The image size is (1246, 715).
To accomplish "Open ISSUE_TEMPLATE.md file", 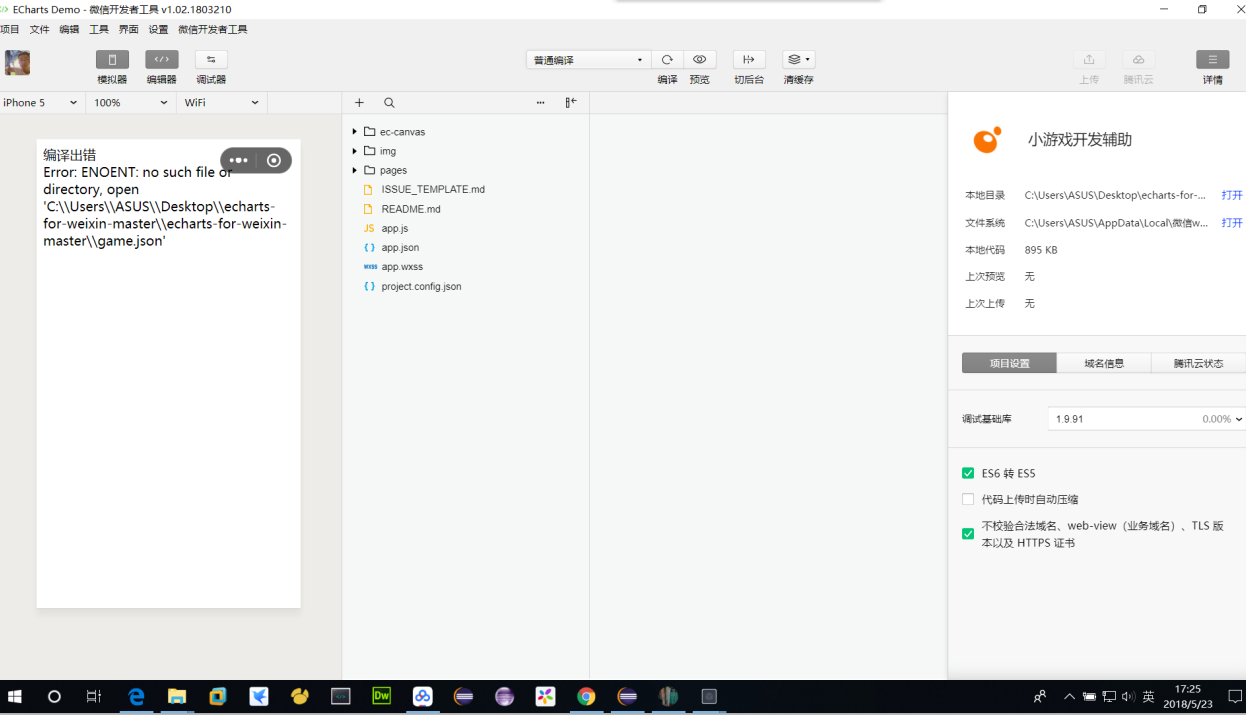I will (433, 190).
